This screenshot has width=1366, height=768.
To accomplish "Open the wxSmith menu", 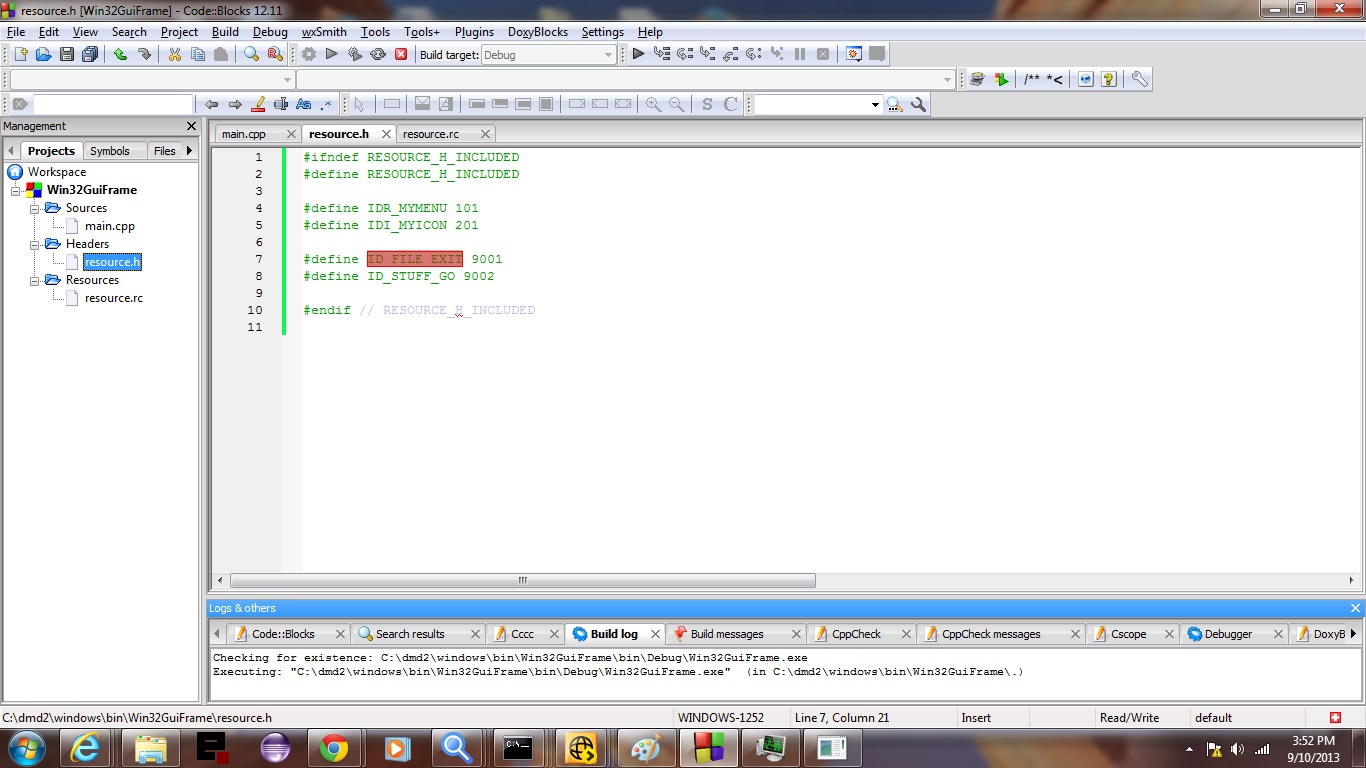I will pos(323,31).
